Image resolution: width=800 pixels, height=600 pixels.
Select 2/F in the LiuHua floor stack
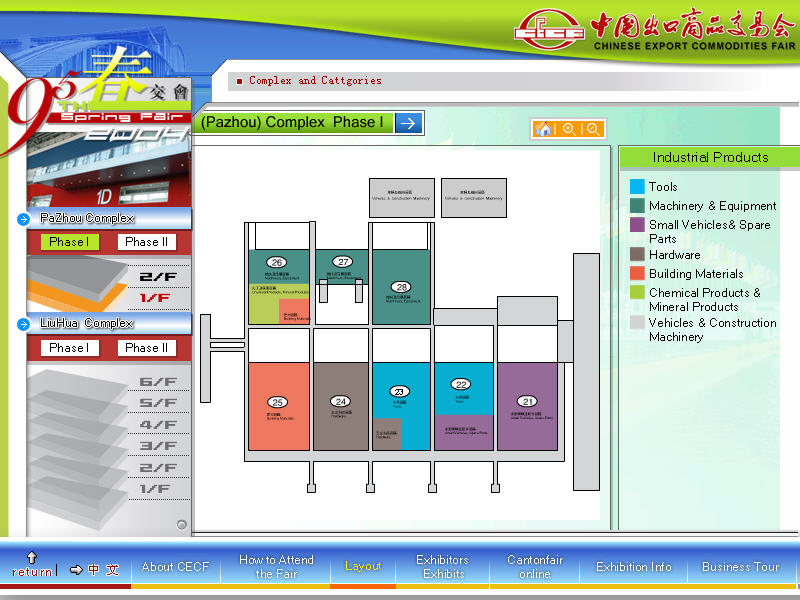coord(158,468)
